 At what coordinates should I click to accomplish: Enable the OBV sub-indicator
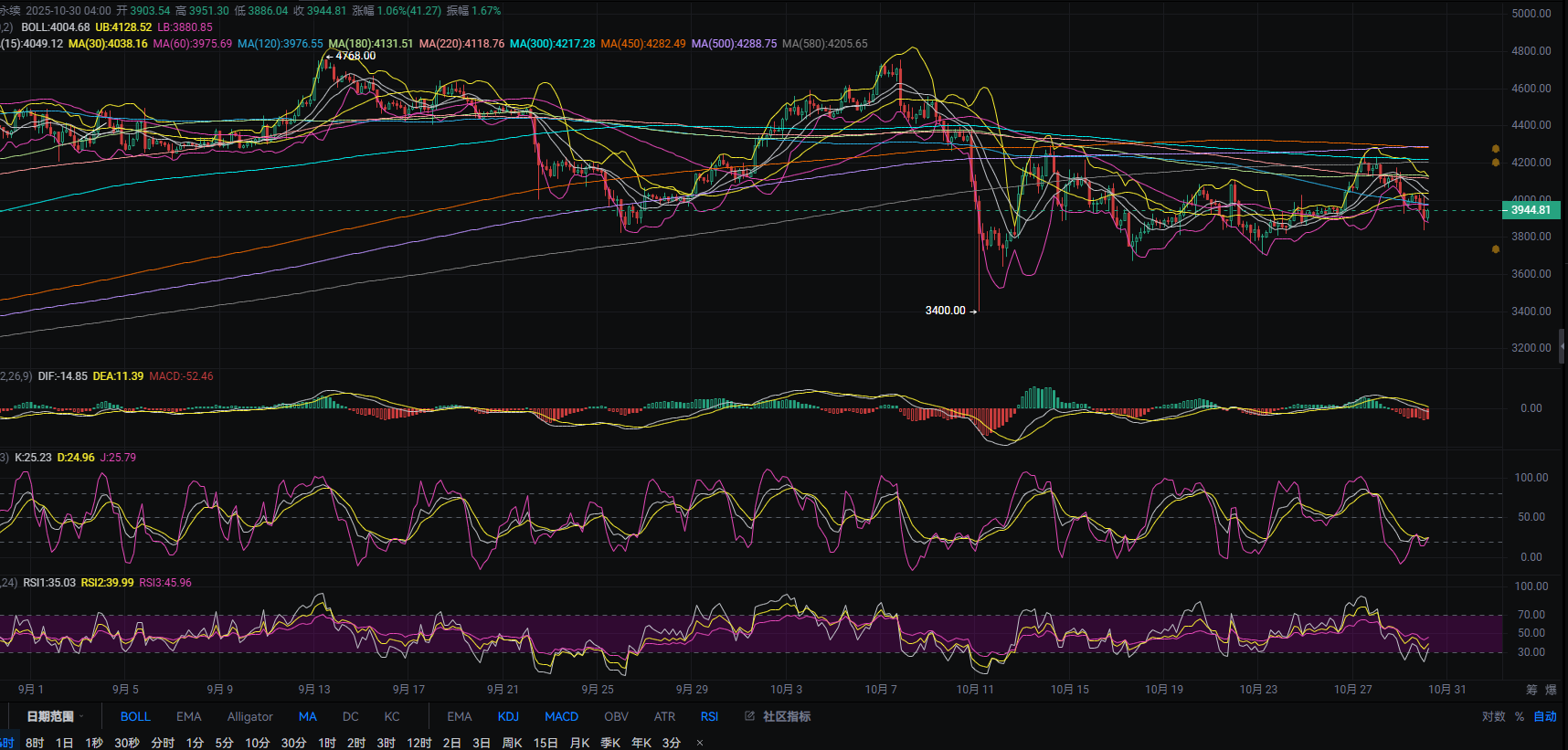click(x=616, y=716)
